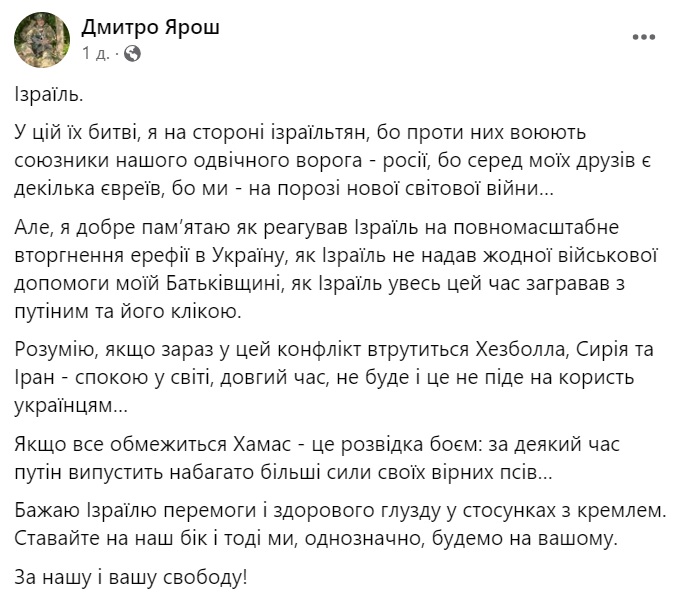Image resolution: width=679 pixels, height=598 pixels.
Task: Click the line starting 'Іран - спокою у світі'
Action: [324, 378]
